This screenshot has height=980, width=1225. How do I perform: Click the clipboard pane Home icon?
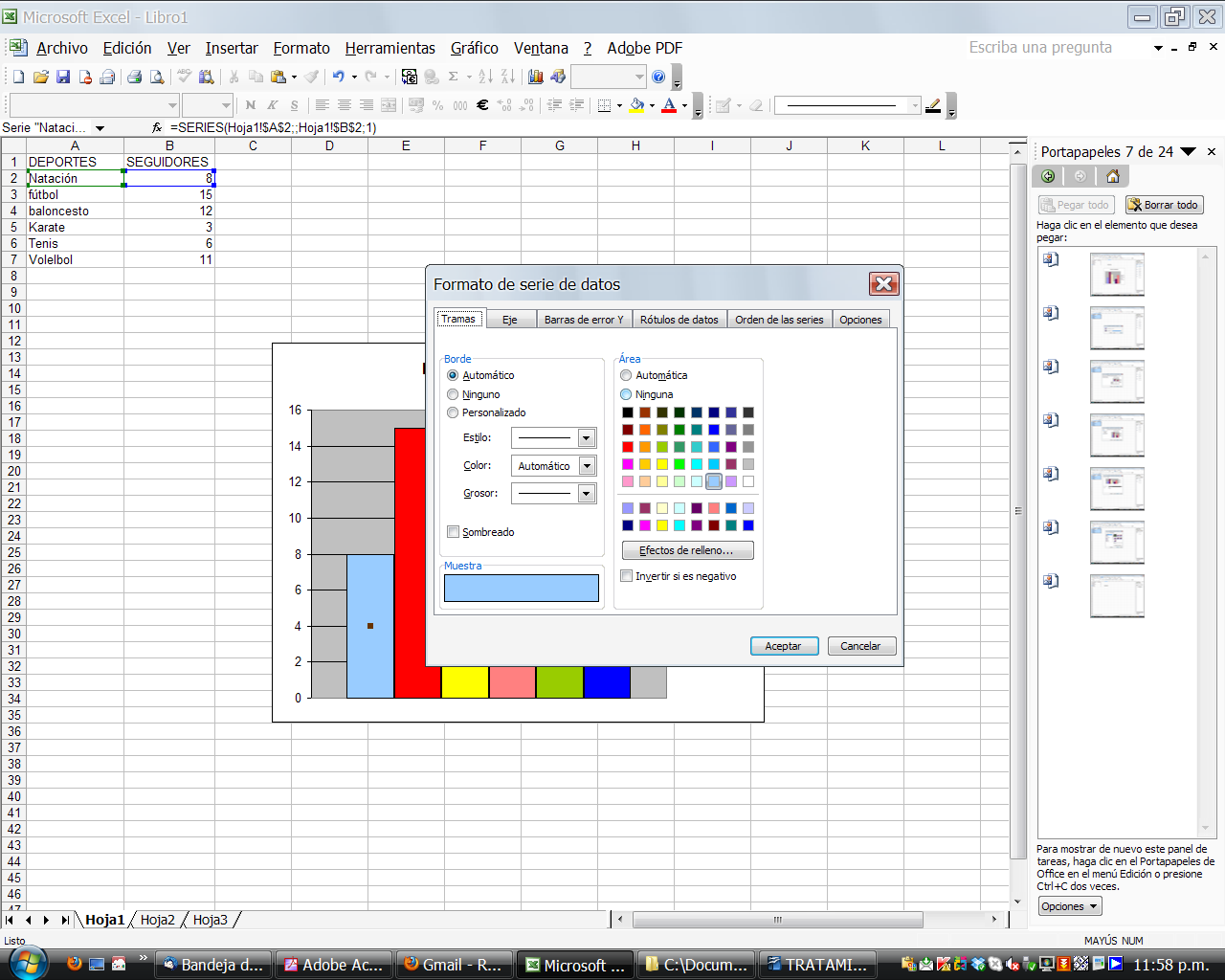click(x=1112, y=176)
